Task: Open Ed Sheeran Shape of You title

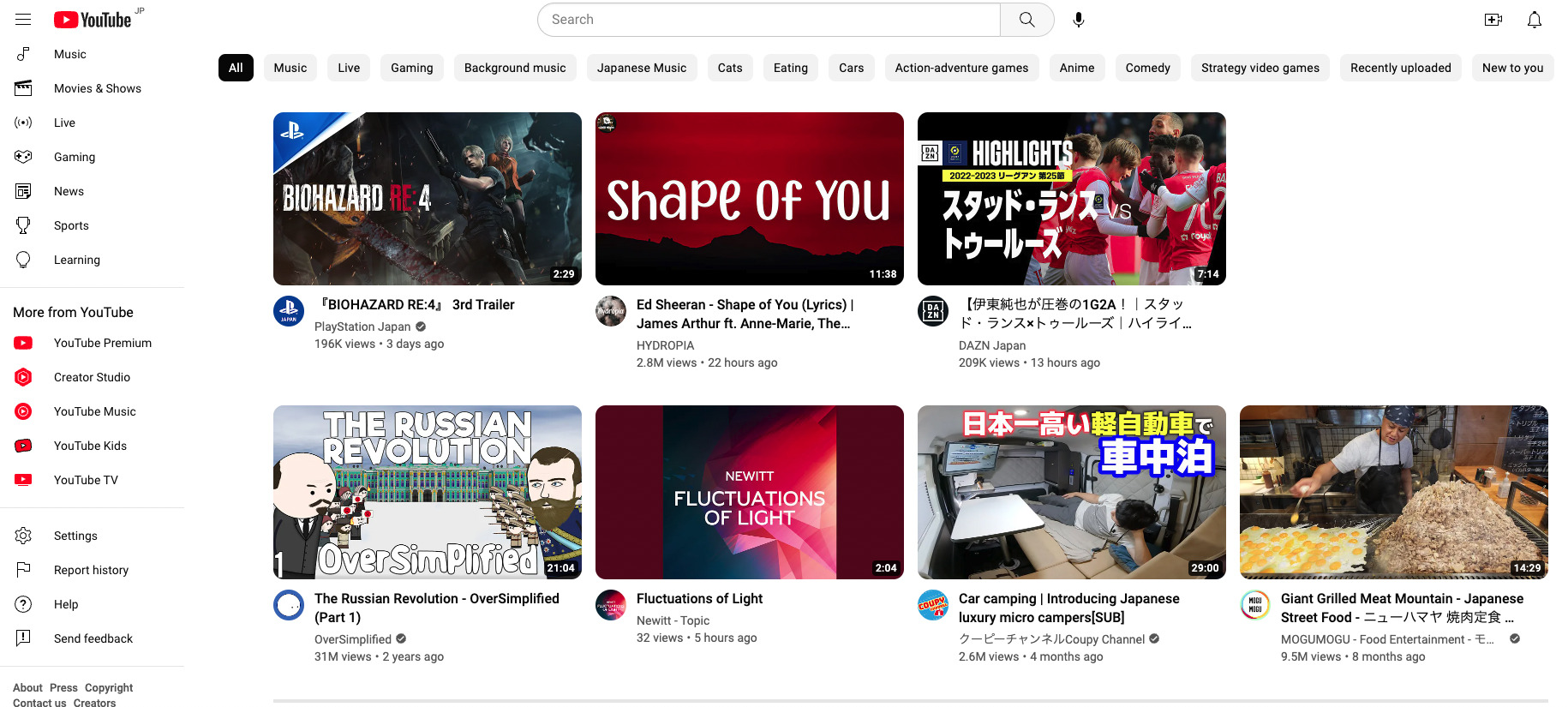Action: (745, 314)
